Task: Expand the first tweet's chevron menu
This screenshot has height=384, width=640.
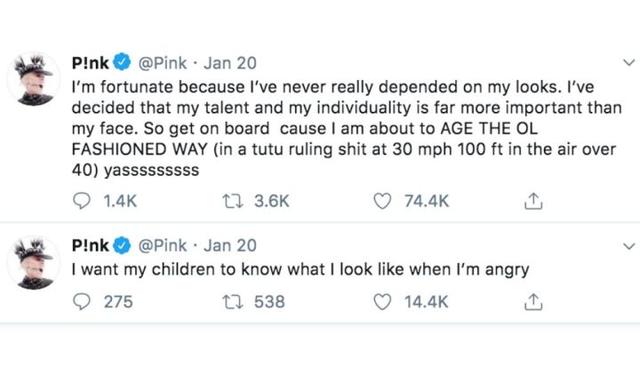Action: click(x=629, y=63)
